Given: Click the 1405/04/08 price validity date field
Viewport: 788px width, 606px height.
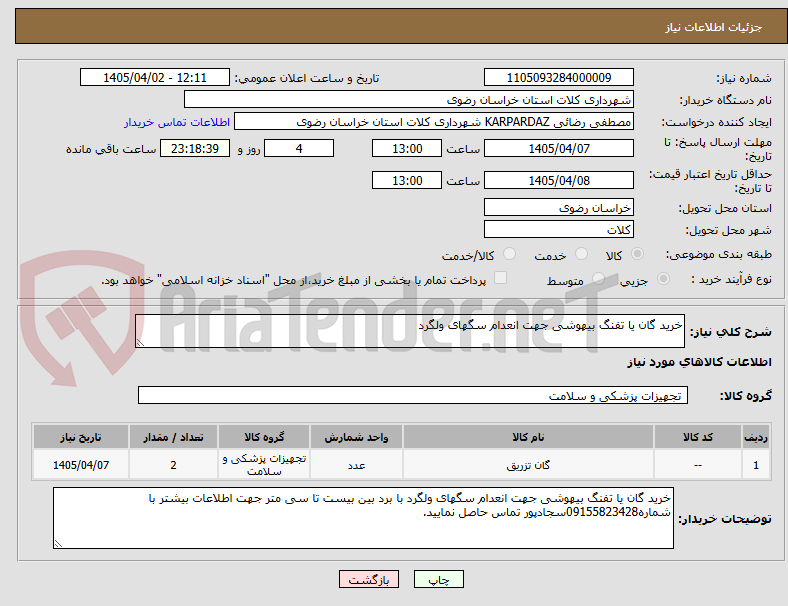Looking at the screenshot, I should coord(558,180).
